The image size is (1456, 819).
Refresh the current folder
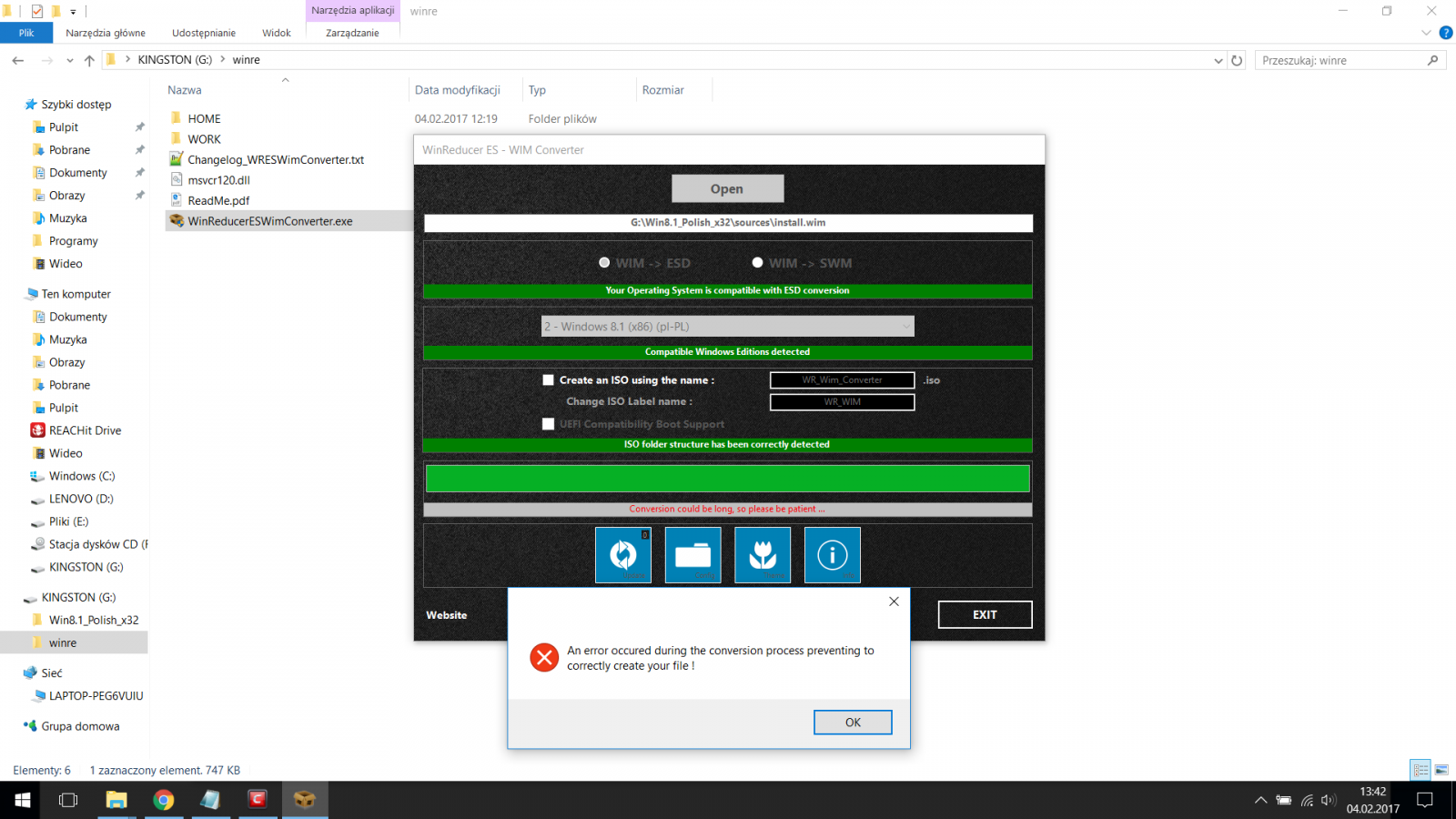coord(1237,60)
